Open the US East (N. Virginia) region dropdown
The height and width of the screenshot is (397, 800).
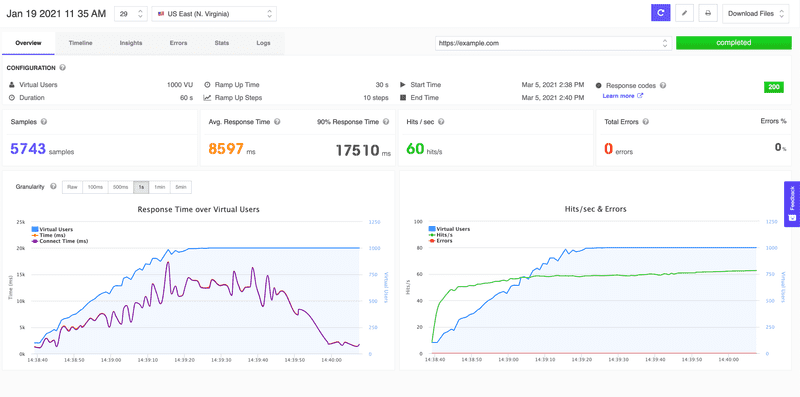point(214,14)
